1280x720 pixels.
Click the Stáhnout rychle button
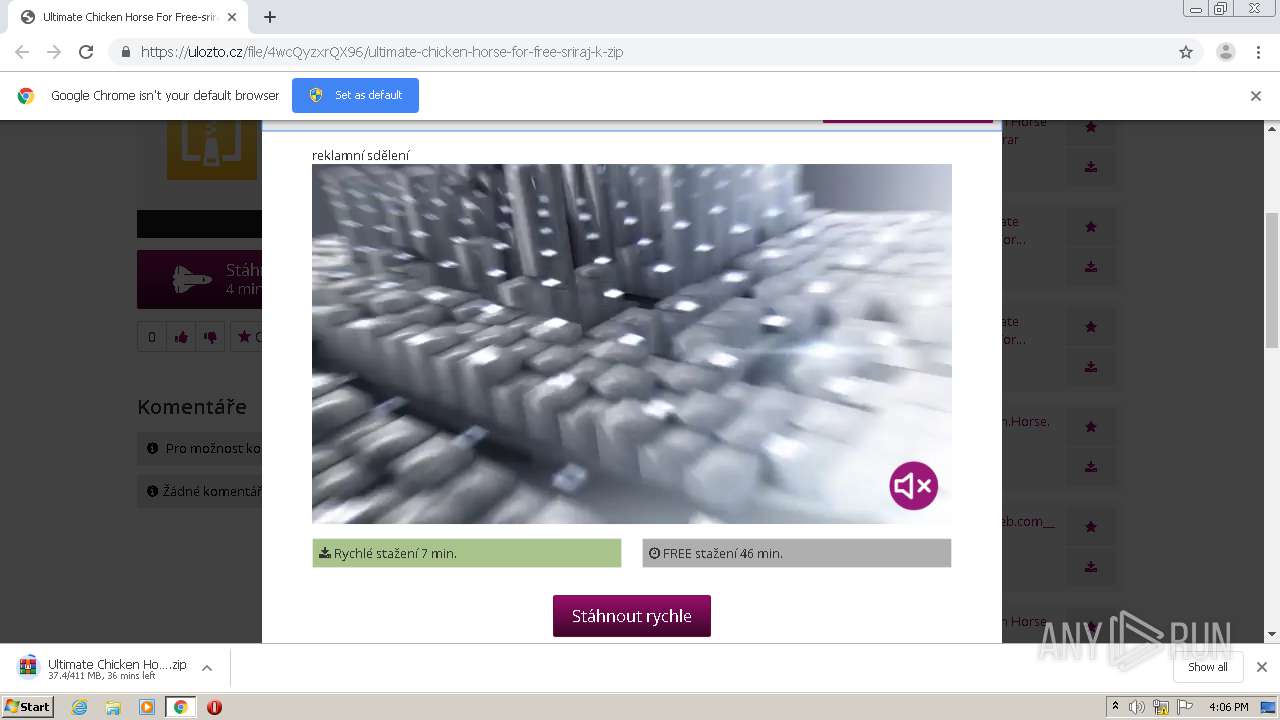632,616
